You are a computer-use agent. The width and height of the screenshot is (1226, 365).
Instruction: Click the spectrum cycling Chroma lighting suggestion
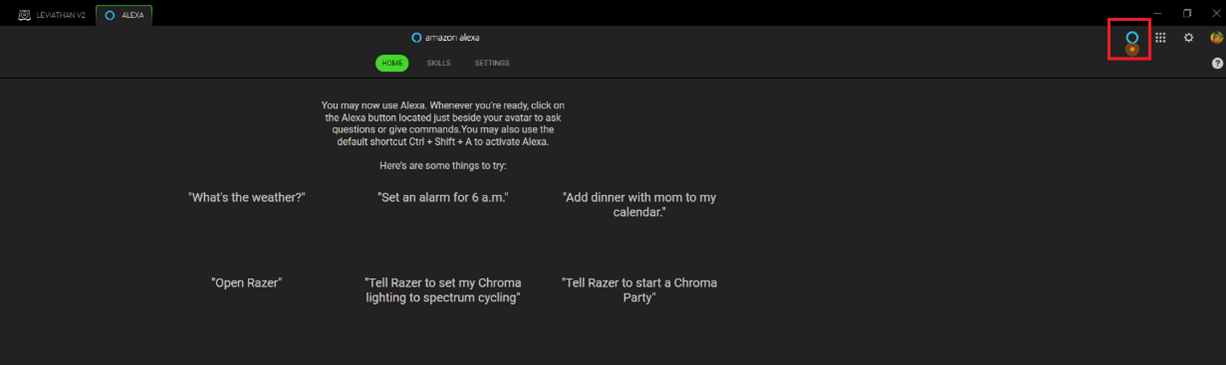click(443, 290)
